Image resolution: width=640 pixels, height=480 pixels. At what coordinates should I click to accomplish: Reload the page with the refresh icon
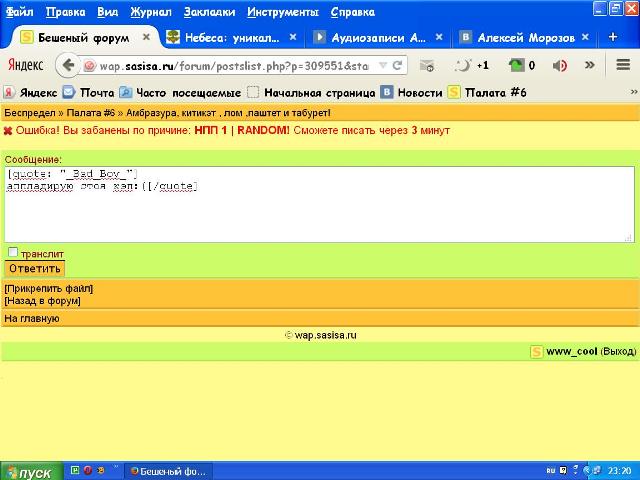tap(398, 65)
